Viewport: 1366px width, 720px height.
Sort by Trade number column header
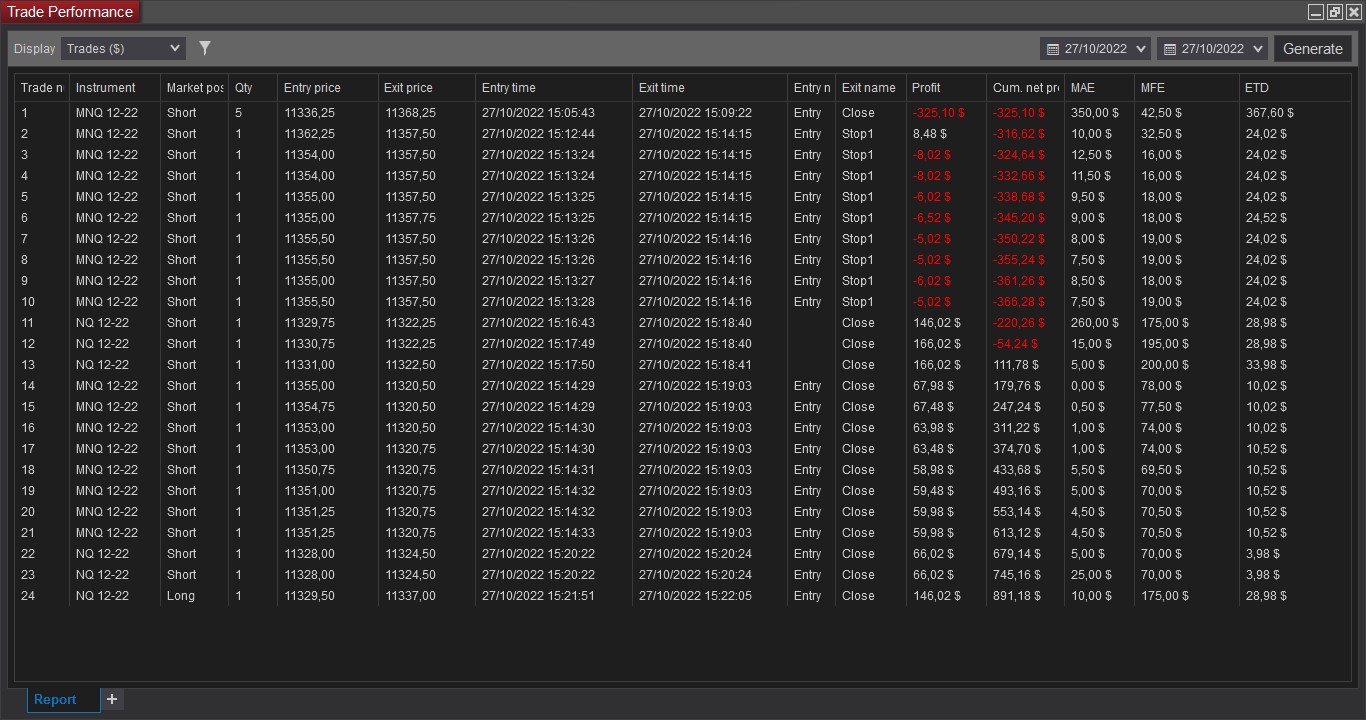click(42, 88)
